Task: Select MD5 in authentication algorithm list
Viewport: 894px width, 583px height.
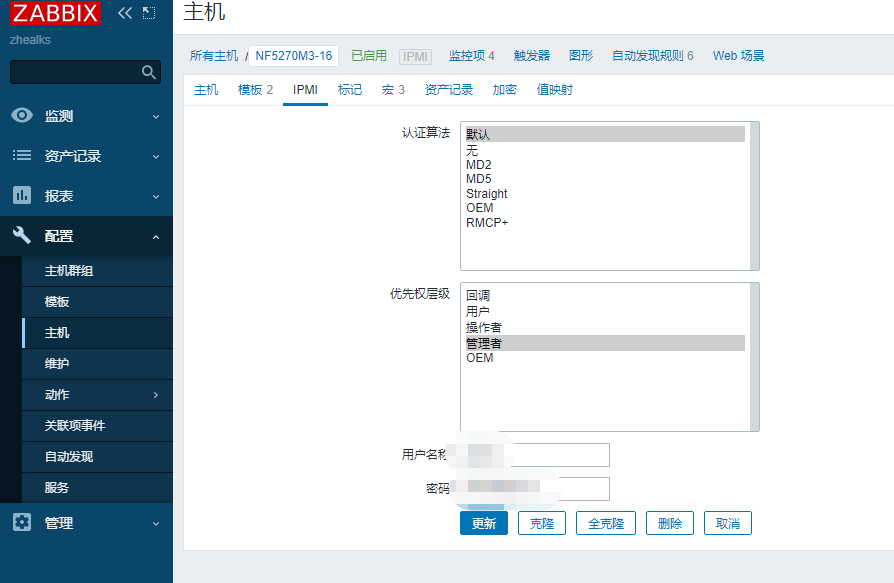Action: 479,179
